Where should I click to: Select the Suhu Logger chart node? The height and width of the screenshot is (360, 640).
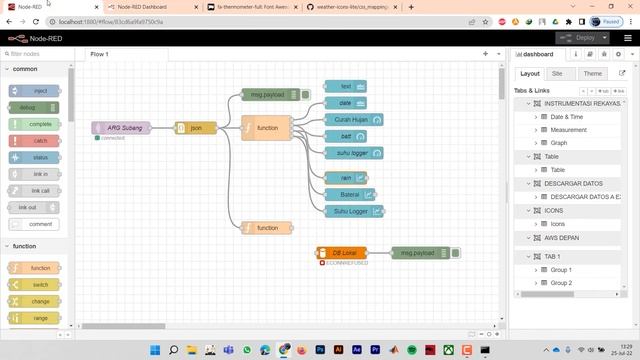(x=354, y=211)
